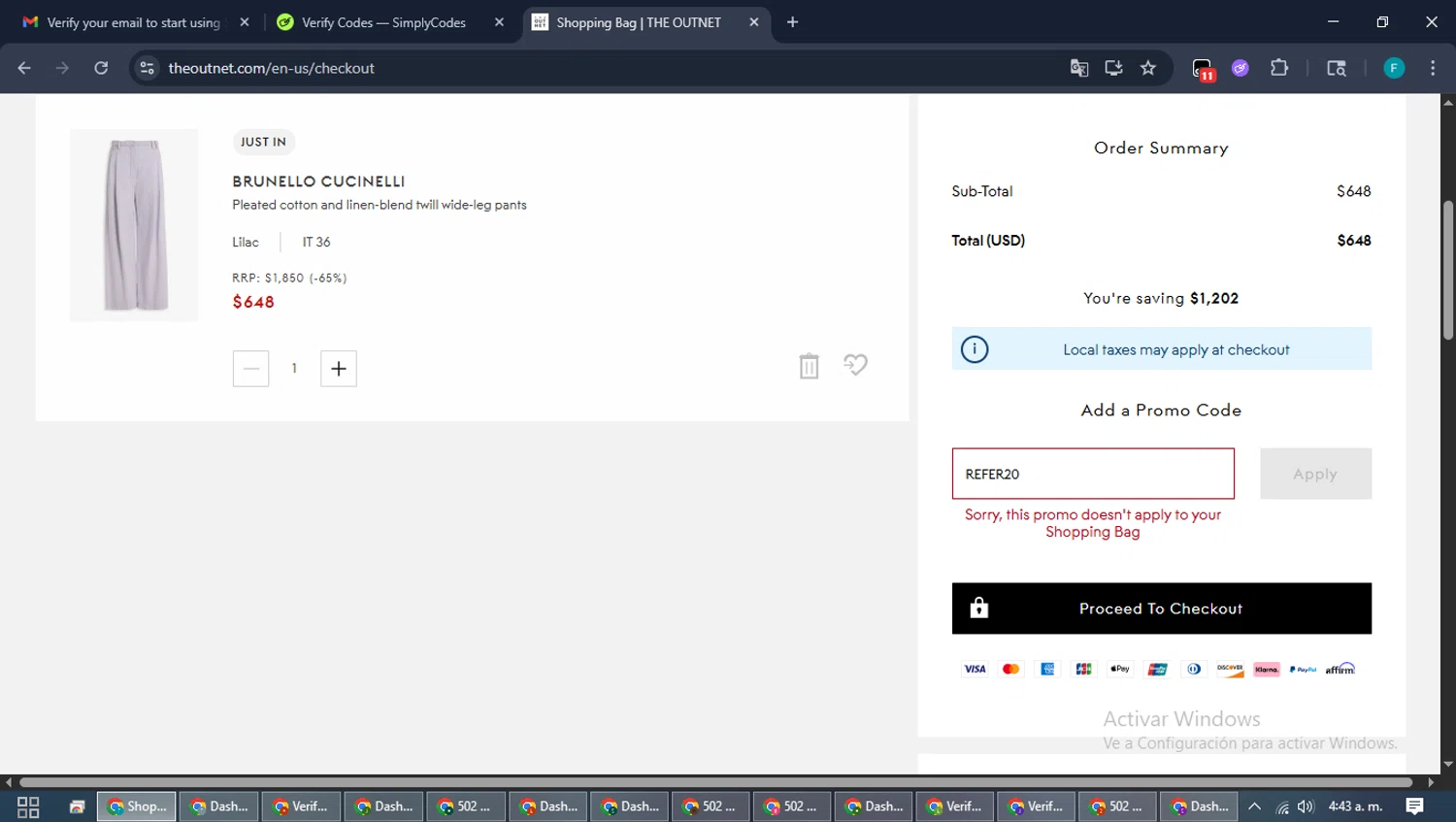1456x822 pixels.
Task: Close the Gmail verify email tab
Action: click(245, 22)
